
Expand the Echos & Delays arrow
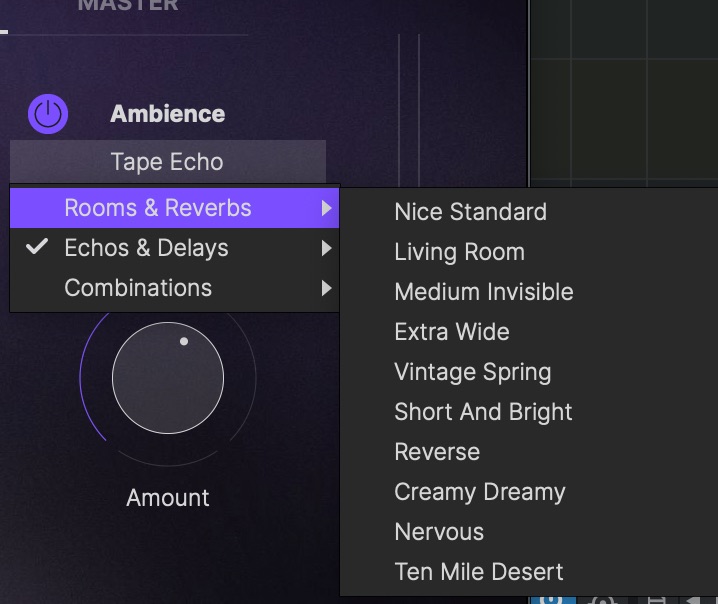[x=326, y=249]
